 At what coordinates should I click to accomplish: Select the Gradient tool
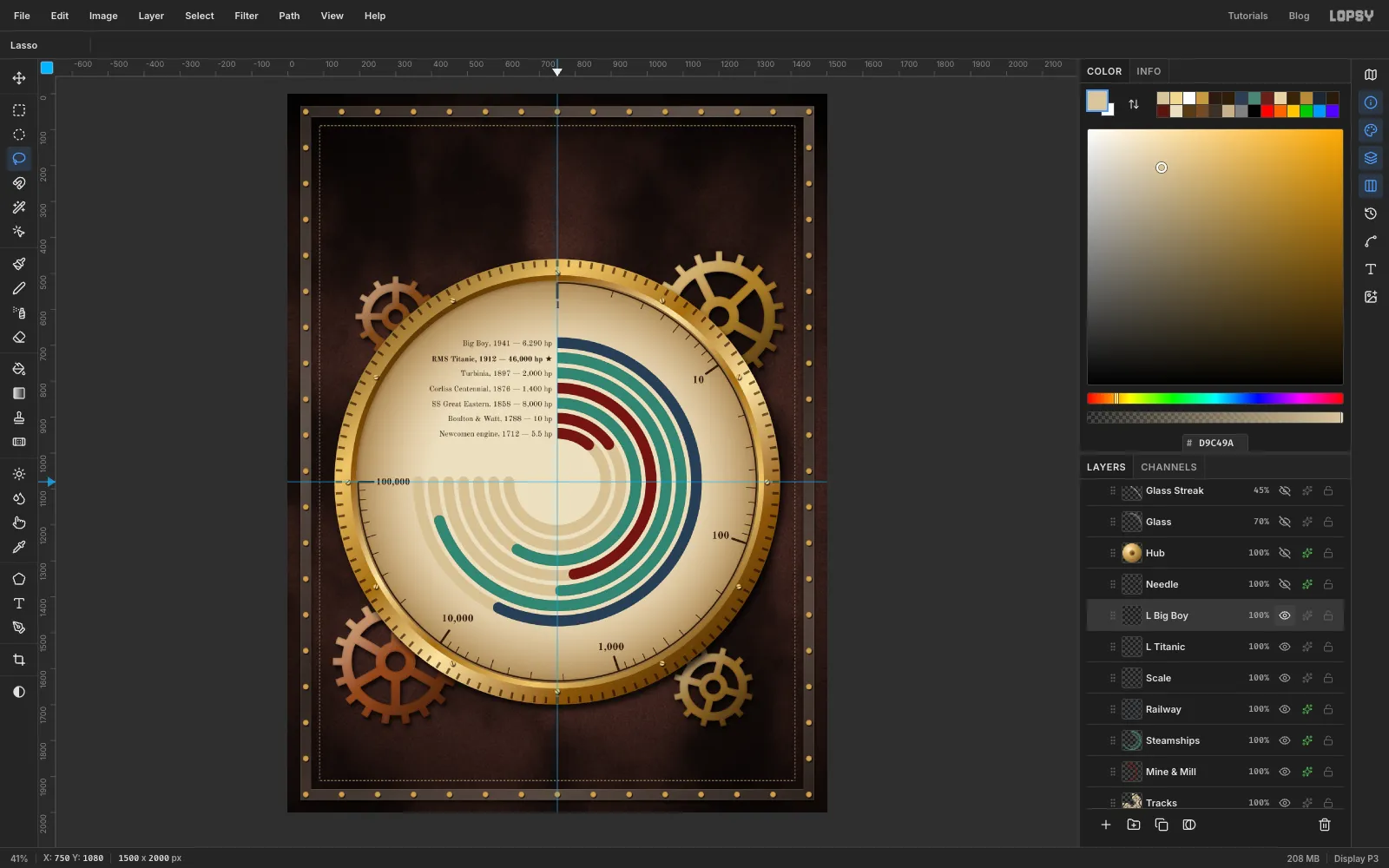click(19, 393)
